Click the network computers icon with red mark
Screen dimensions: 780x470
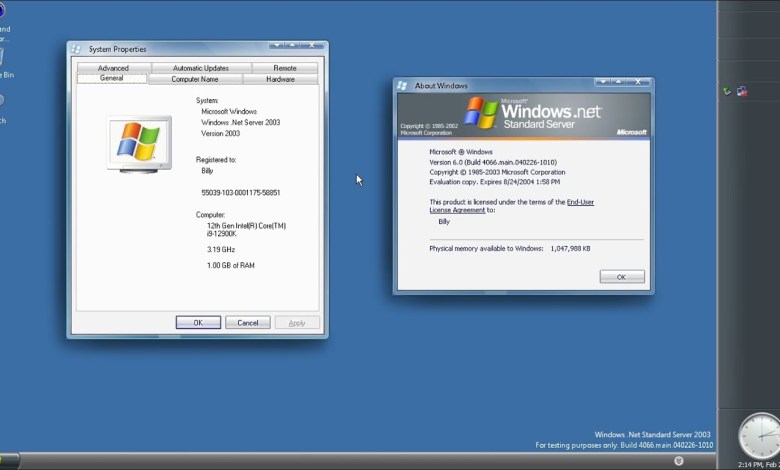742,91
